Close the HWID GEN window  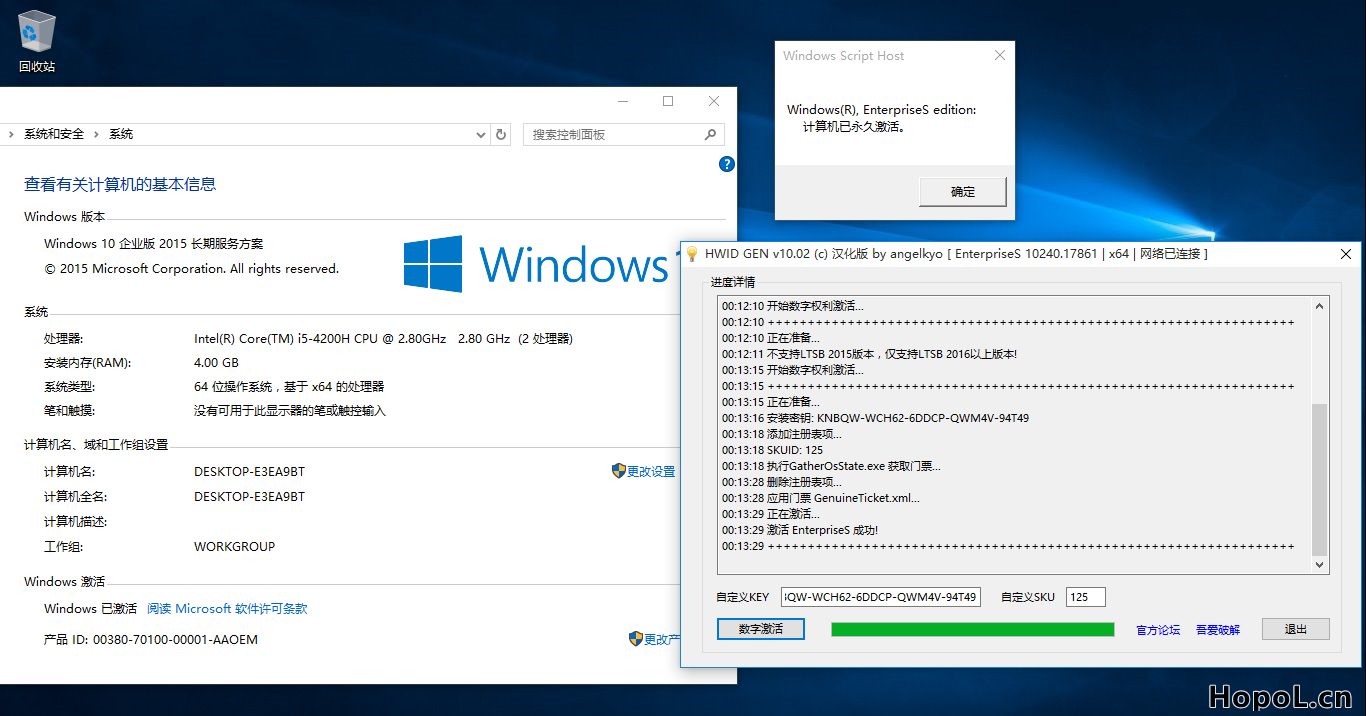point(1345,254)
